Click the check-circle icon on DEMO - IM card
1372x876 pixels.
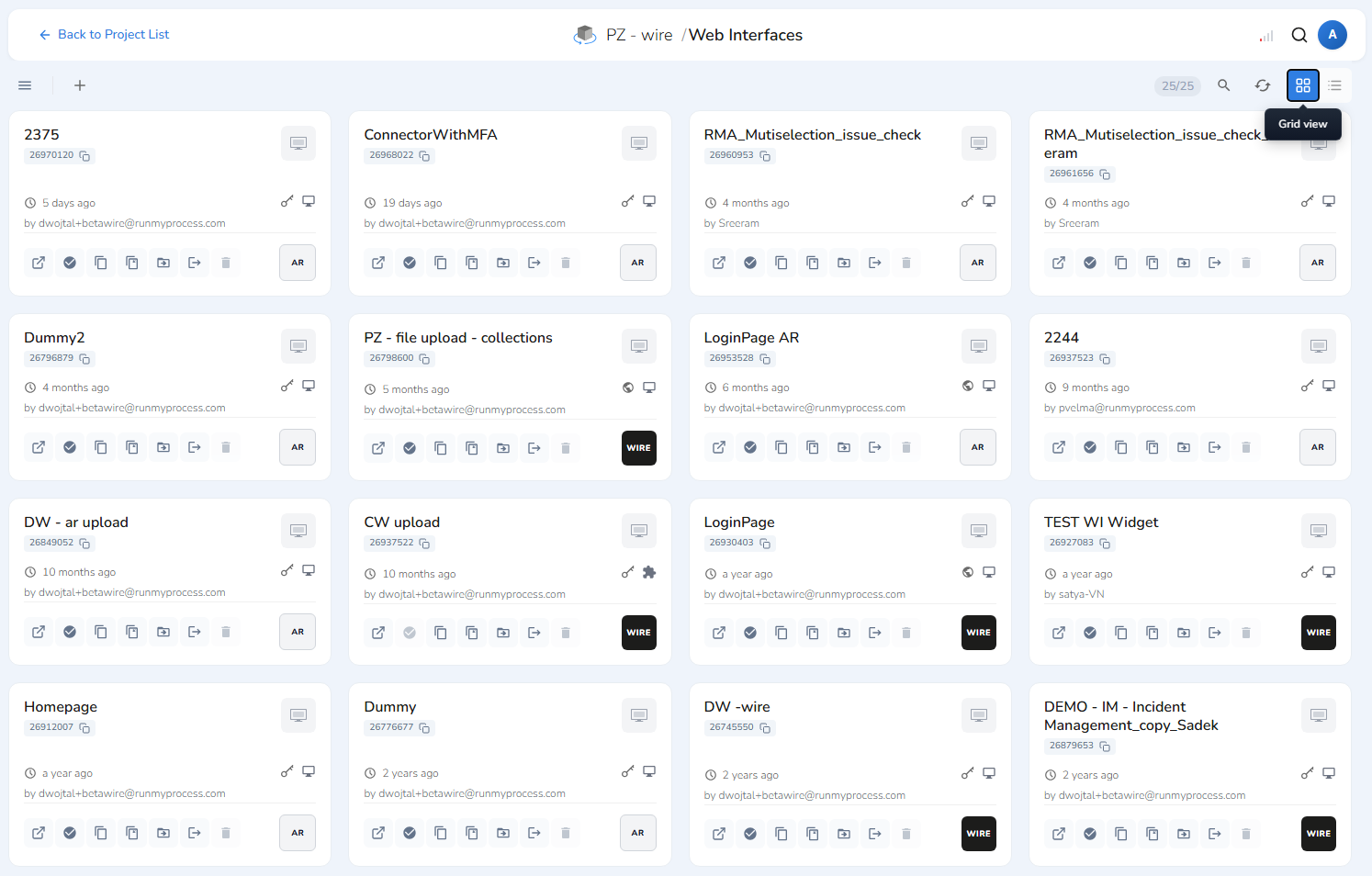pyautogui.click(x=1090, y=834)
